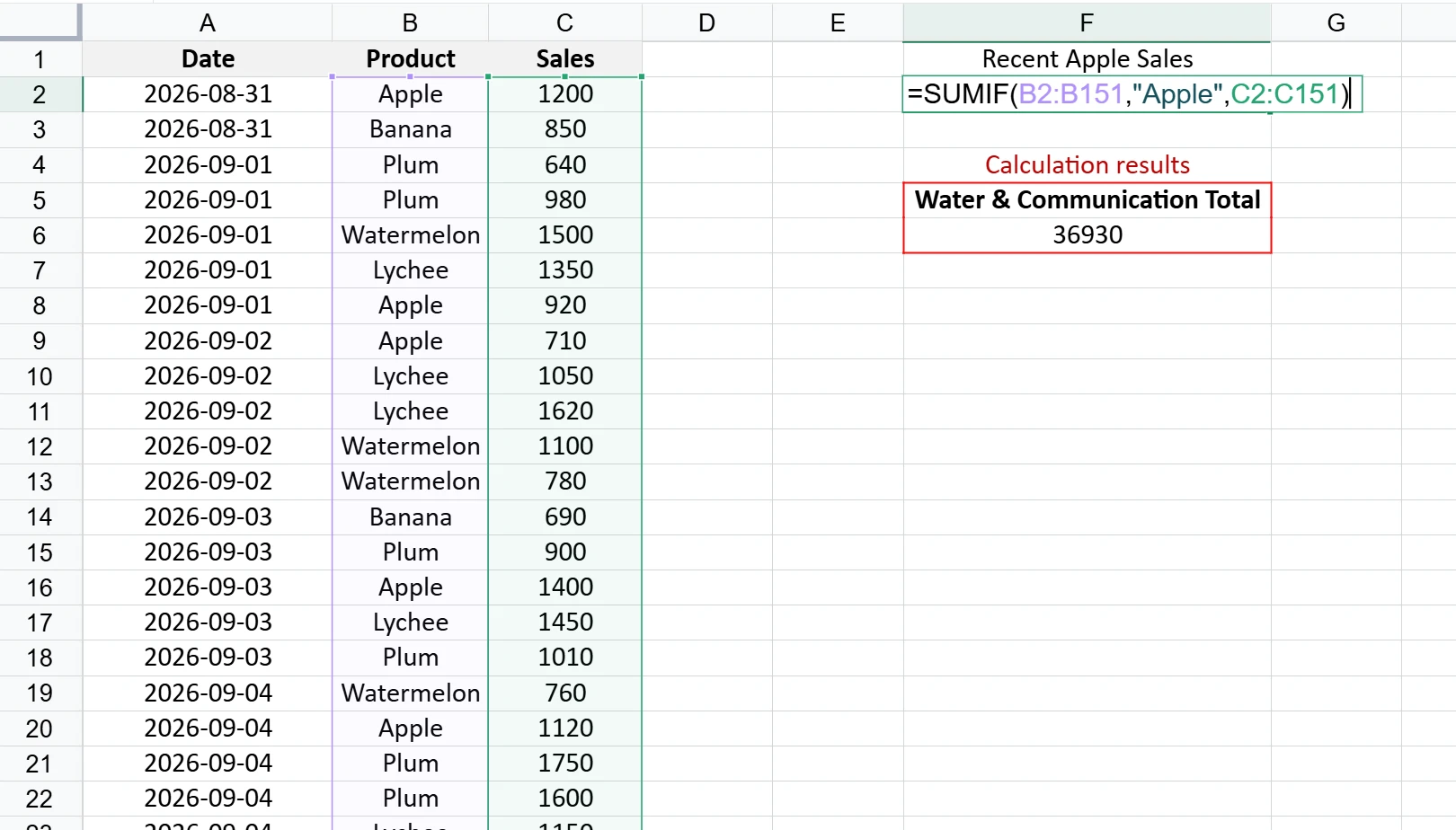This screenshot has width=1456, height=830.
Task: Select column G header
Action: click(x=1336, y=22)
